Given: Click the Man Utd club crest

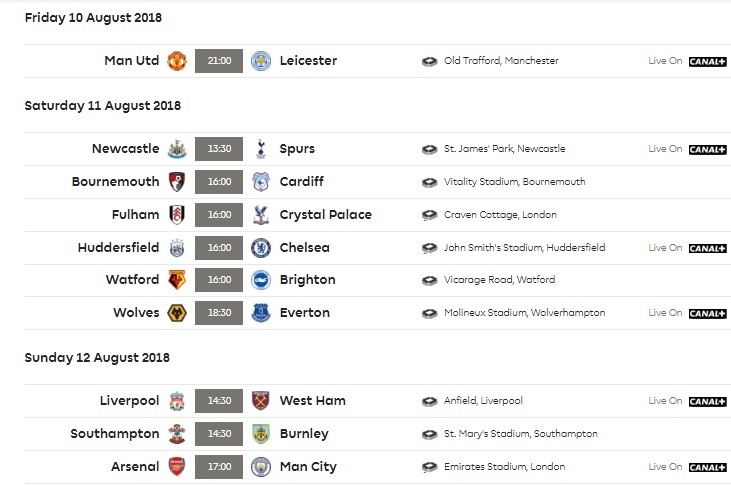Looking at the screenshot, I should (177, 61).
